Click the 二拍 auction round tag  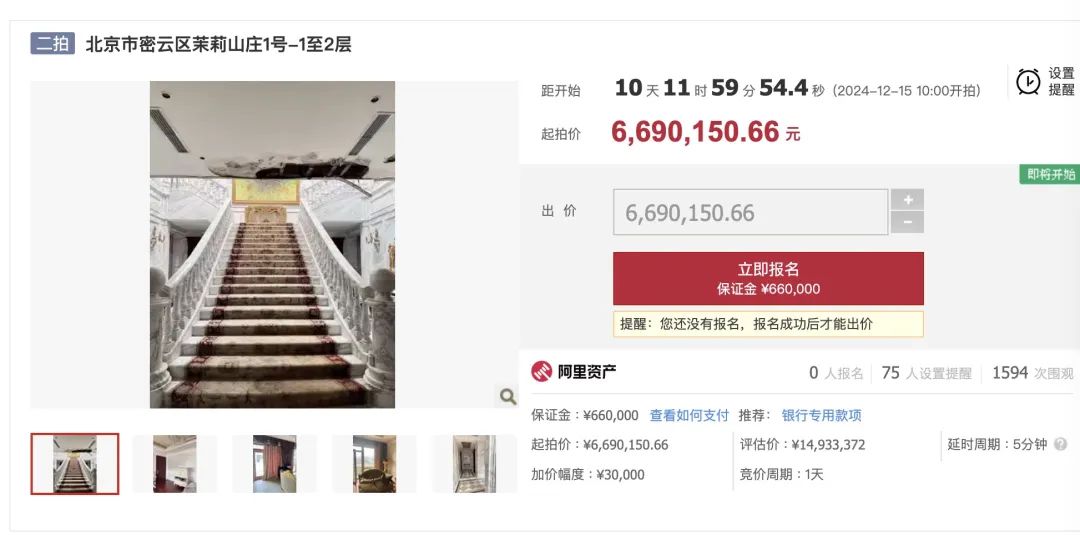[52, 44]
